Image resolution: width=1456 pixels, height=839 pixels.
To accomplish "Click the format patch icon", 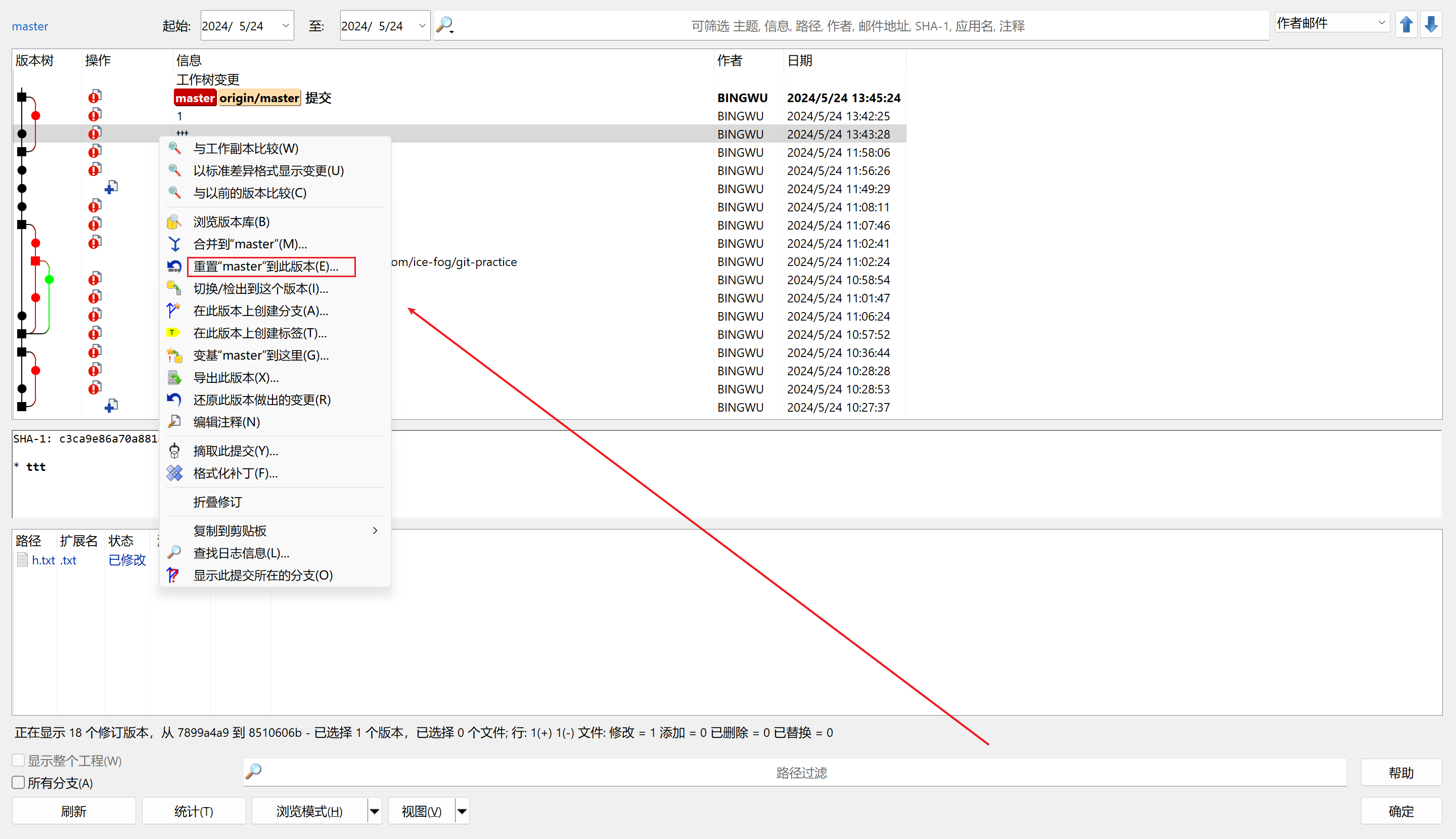I will (x=174, y=473).
